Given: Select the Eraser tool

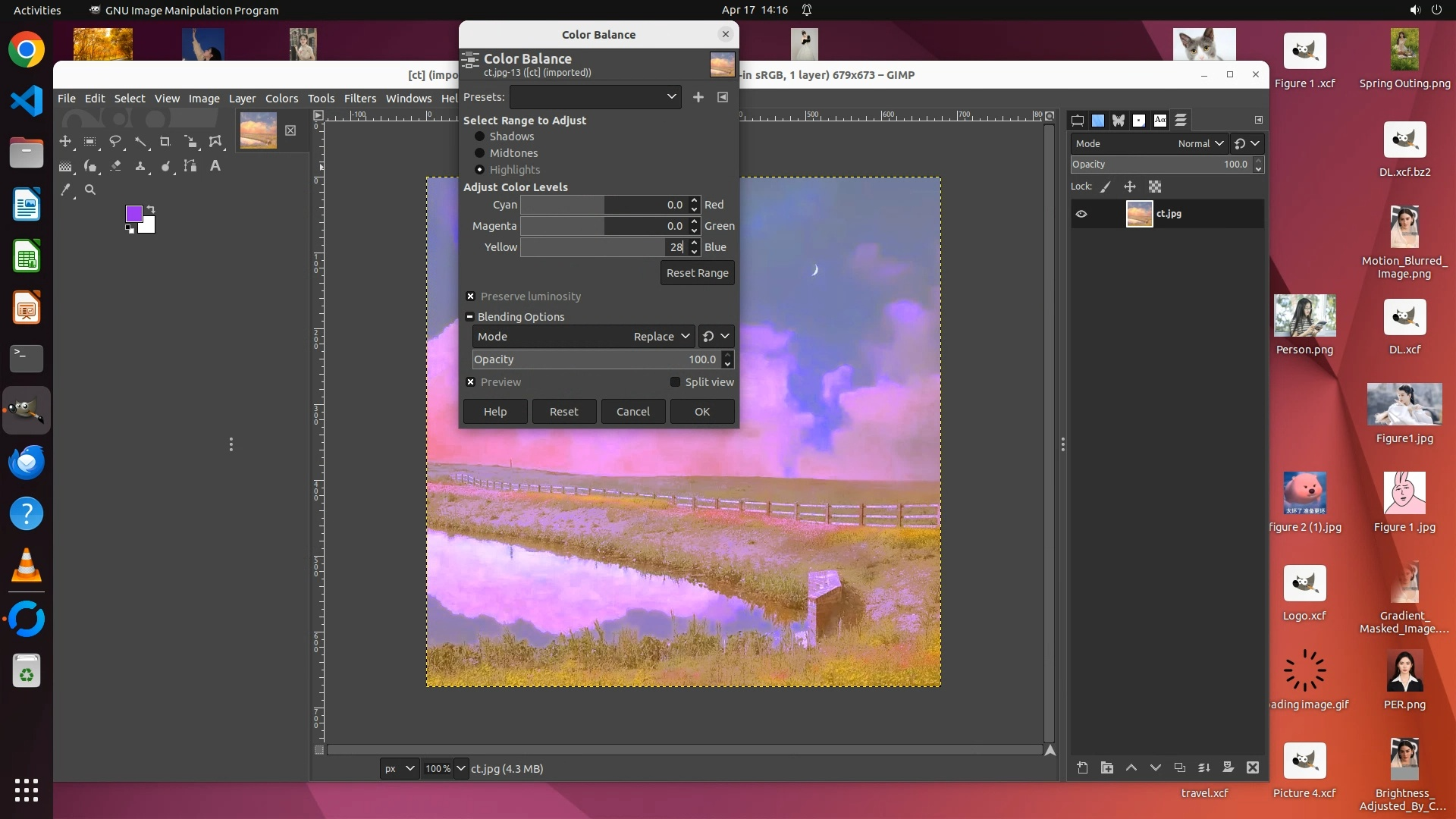Looking at the screenshot, I should coord(115,166).
